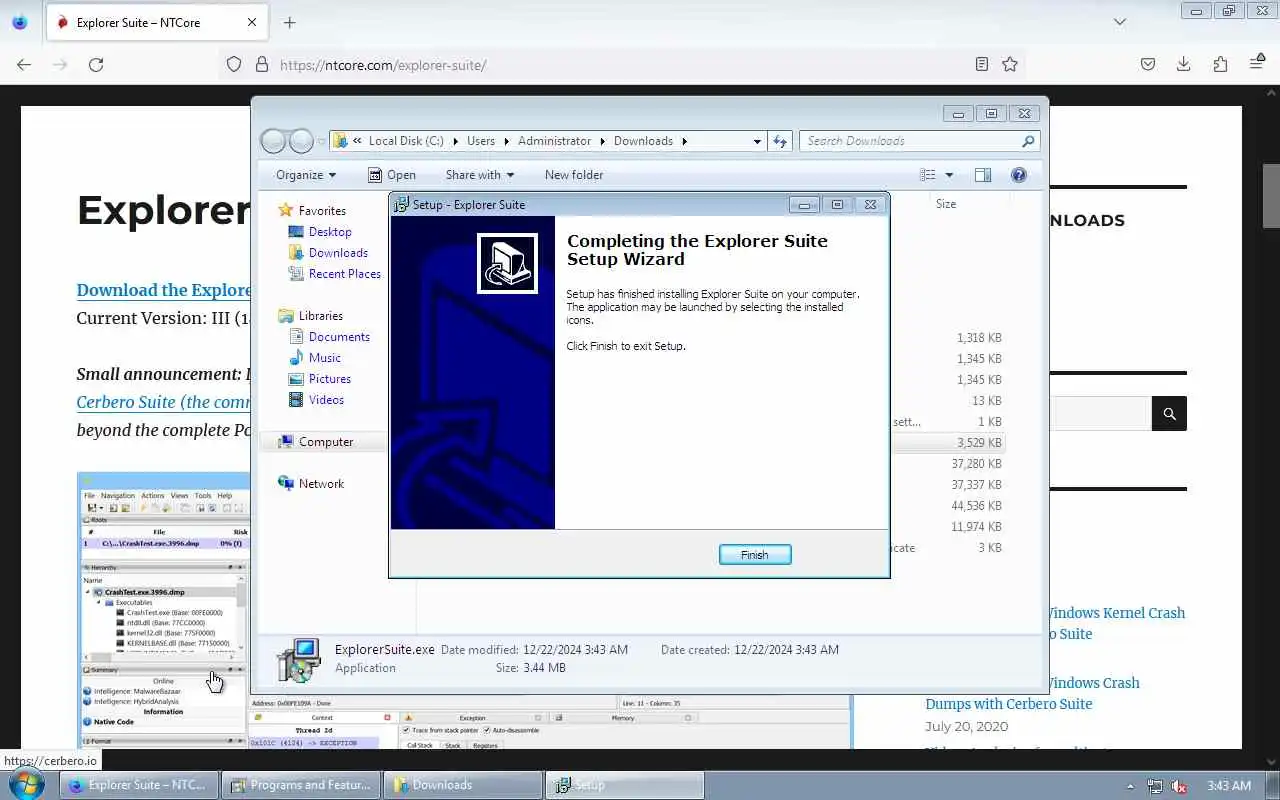Click the network tray icon
The image size is (1280, 800).
click(1155, 786)
